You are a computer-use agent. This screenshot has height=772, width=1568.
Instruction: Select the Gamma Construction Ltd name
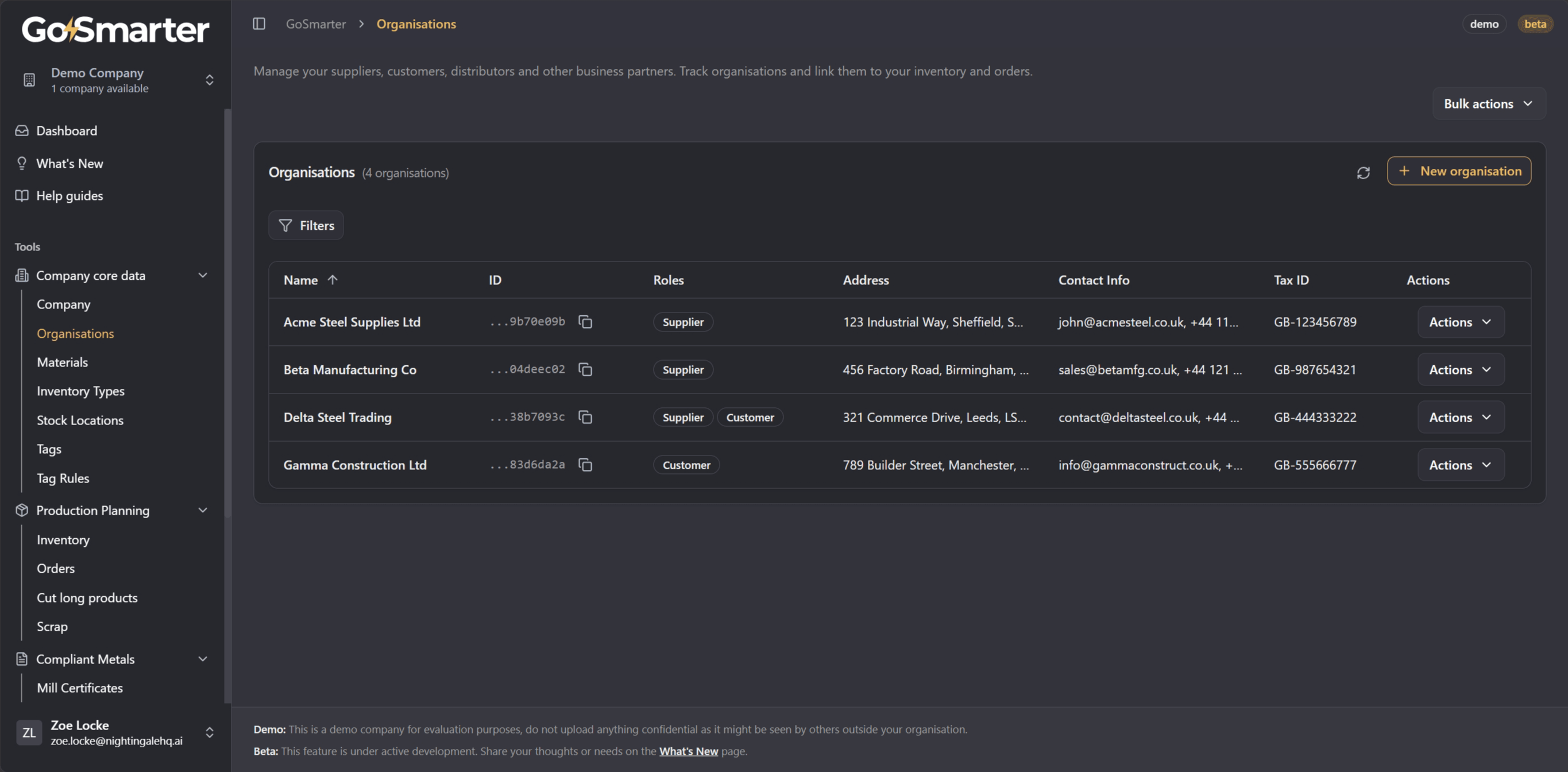(355, 465)
